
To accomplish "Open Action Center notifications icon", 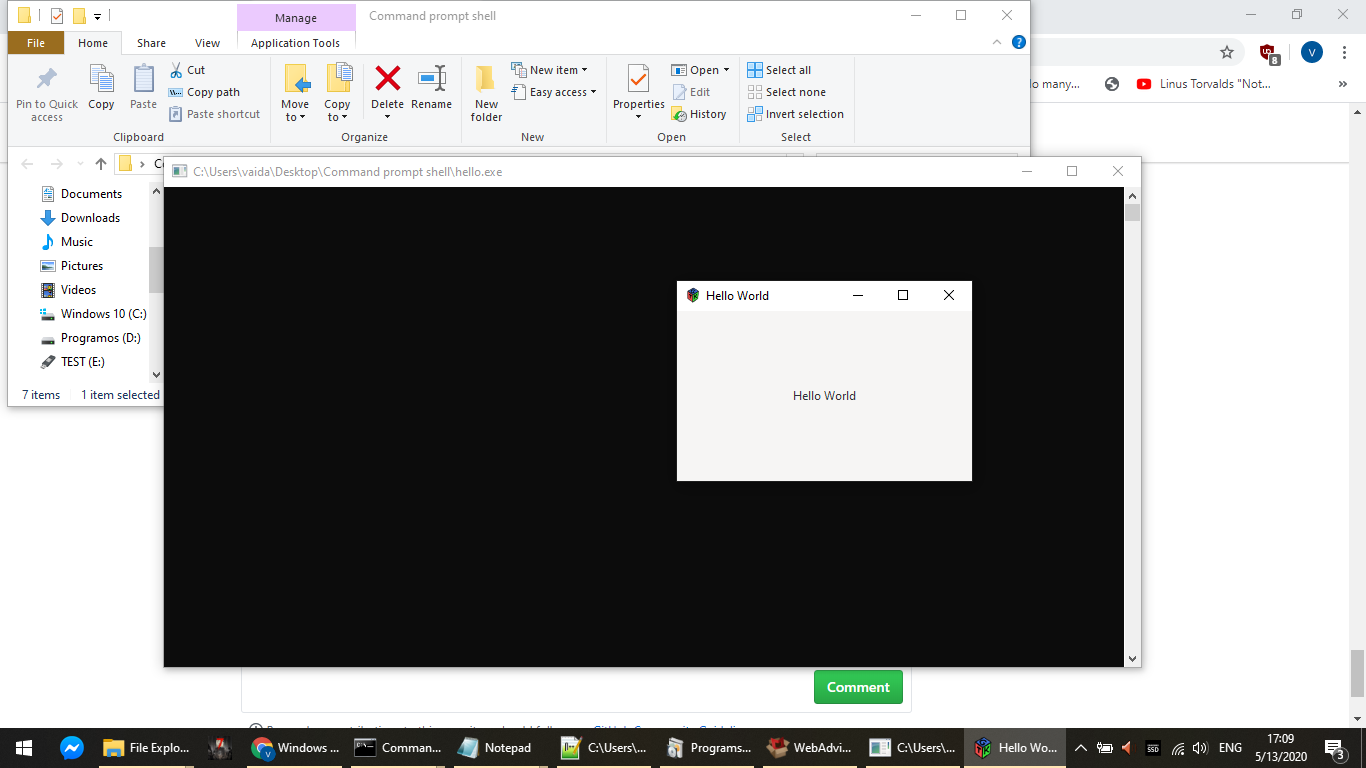I will pos(1334,747).
